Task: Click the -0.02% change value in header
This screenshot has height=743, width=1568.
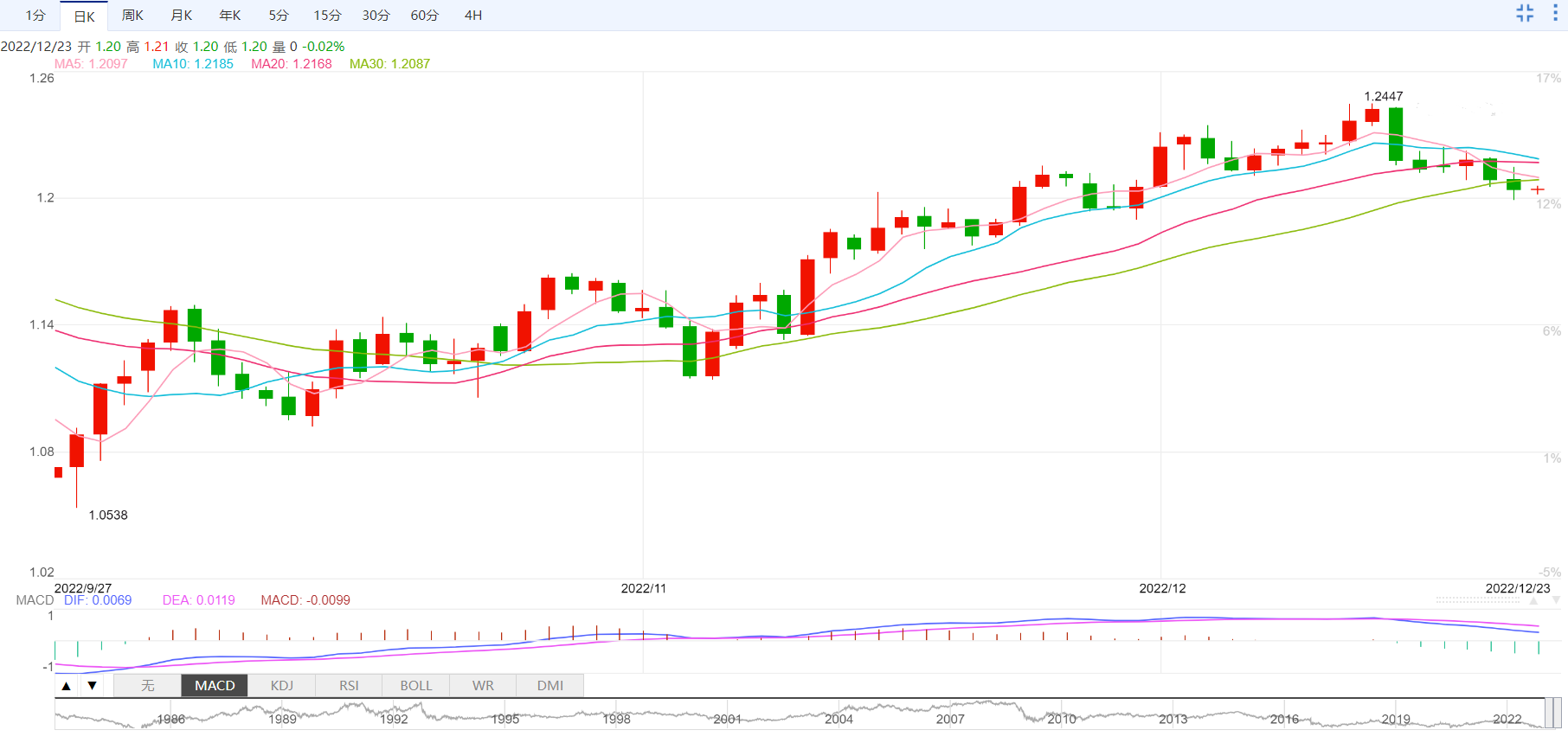Action: pos(324,47)
